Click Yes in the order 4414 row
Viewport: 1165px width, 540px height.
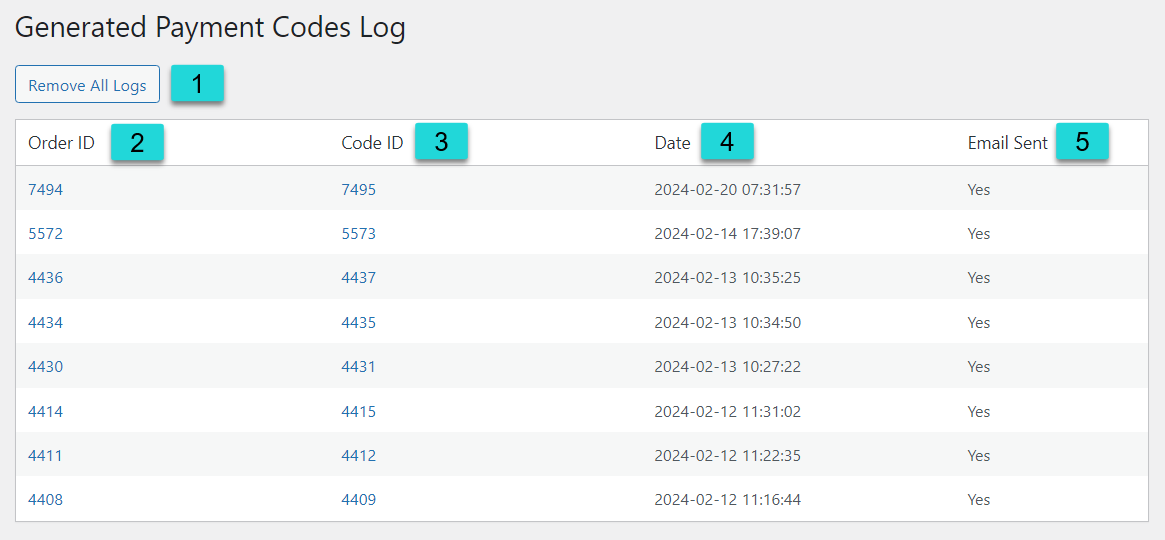(979, 411)
